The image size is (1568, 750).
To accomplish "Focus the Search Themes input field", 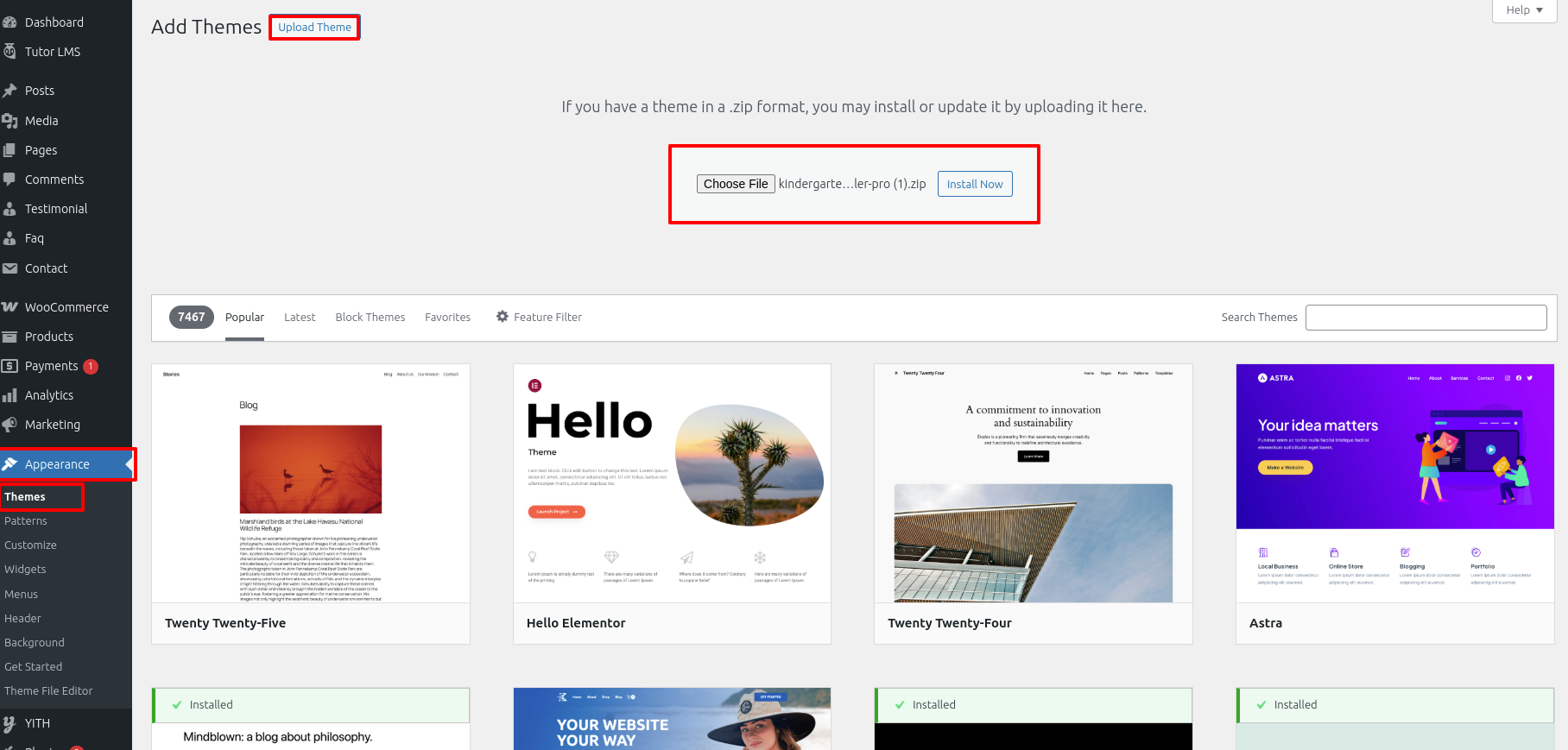I will point(1426,318).
